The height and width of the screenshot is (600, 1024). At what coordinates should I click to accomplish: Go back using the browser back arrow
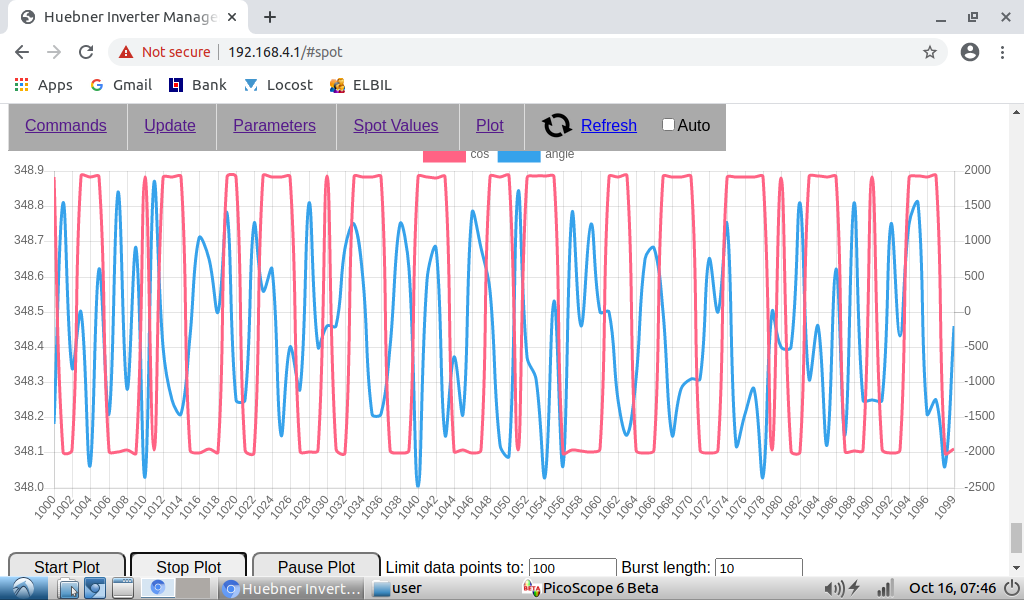22,52
